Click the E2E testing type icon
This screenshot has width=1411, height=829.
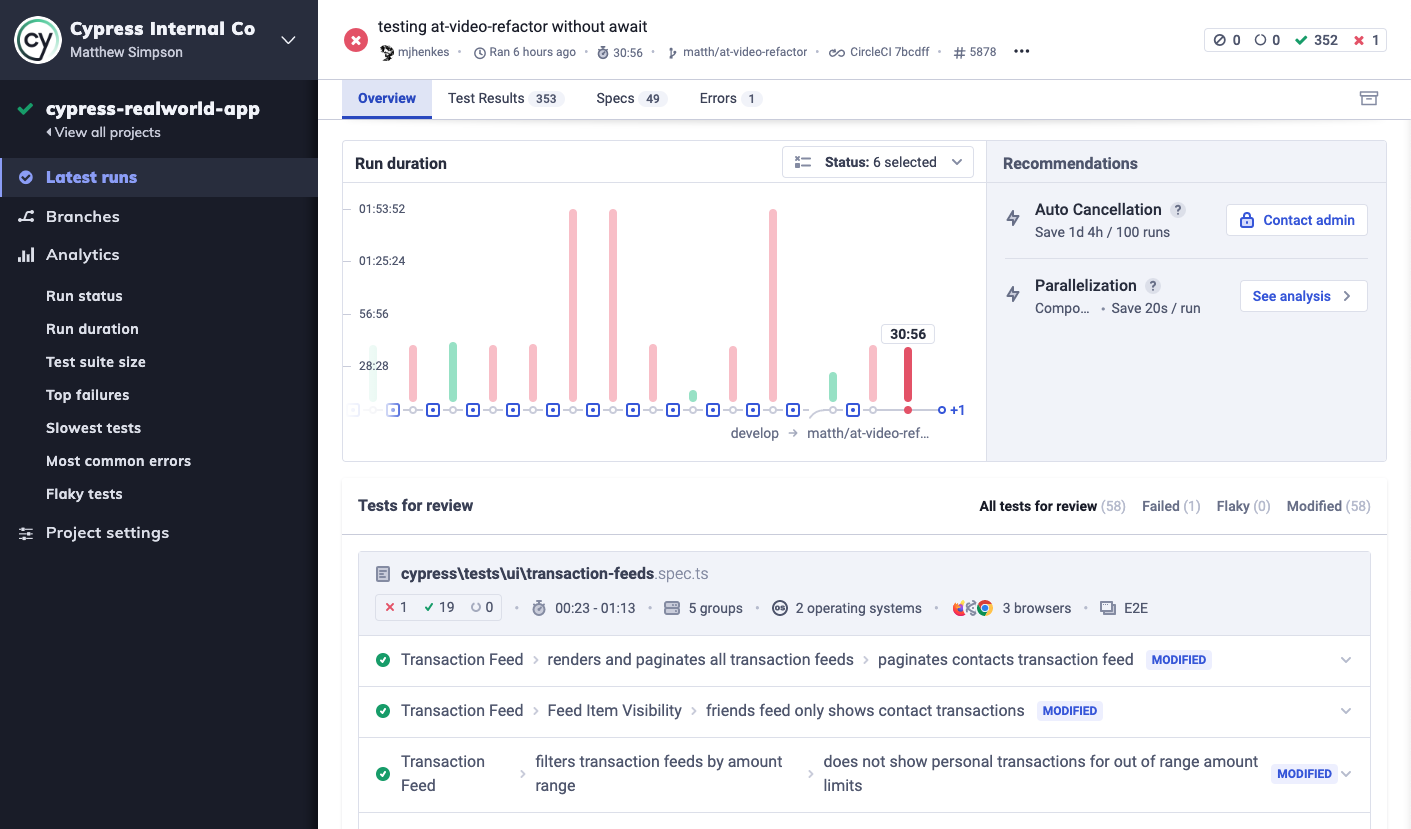coord(1107,608)
